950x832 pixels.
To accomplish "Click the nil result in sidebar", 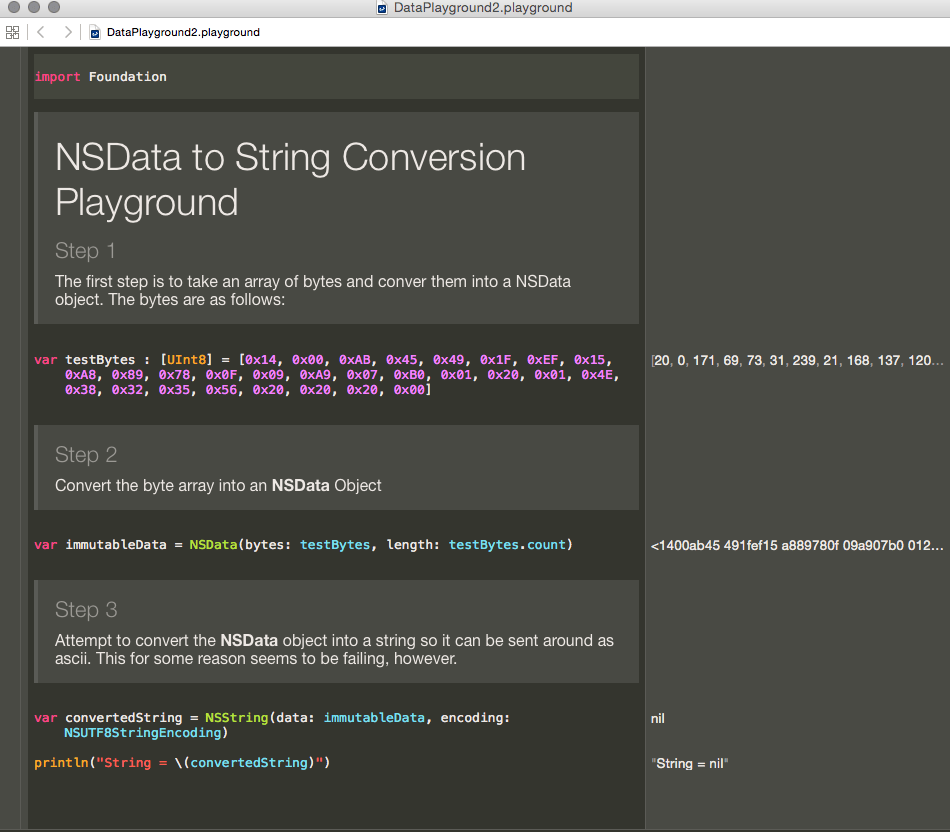I will click(657, 719).
